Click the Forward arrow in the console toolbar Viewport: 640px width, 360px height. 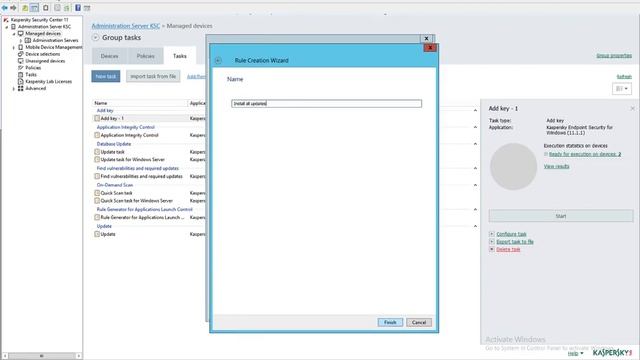13,8
